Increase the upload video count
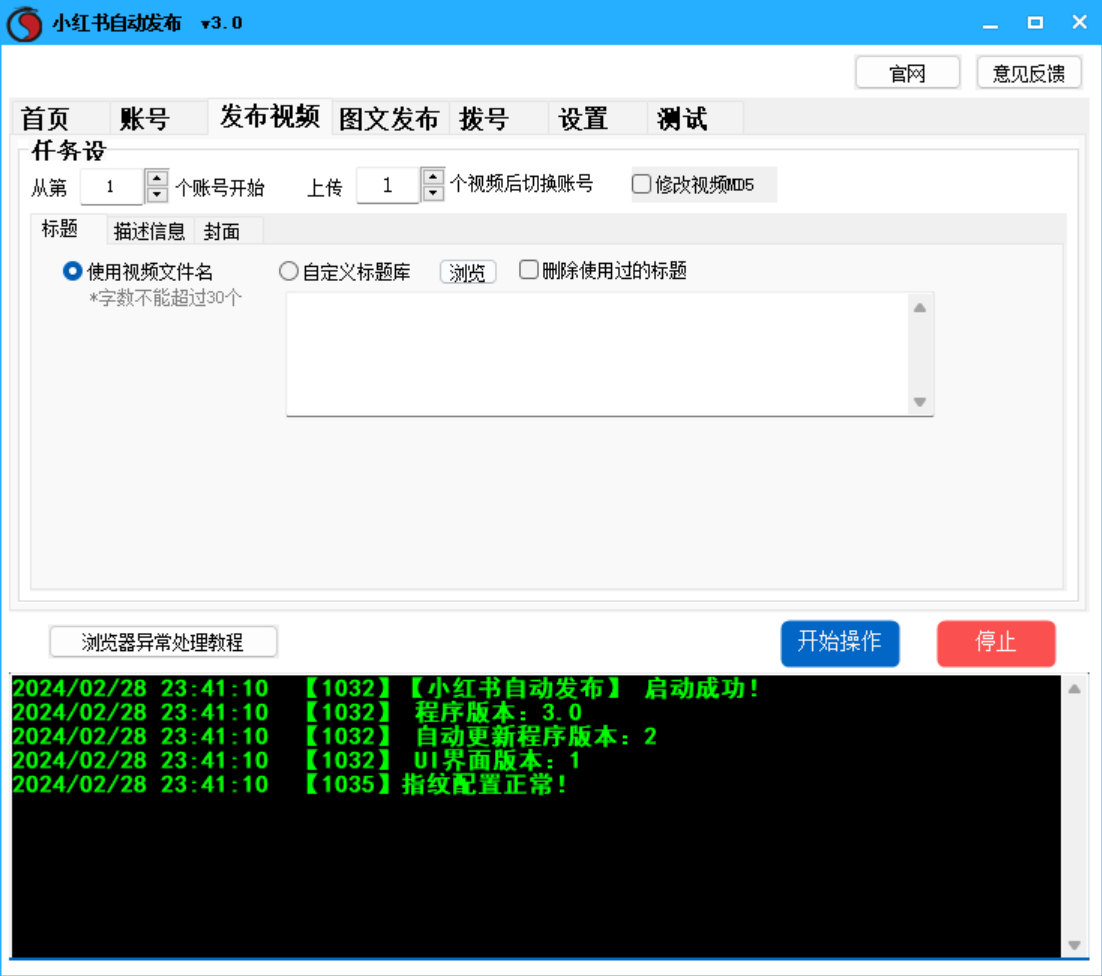 [x=433, y=176]
